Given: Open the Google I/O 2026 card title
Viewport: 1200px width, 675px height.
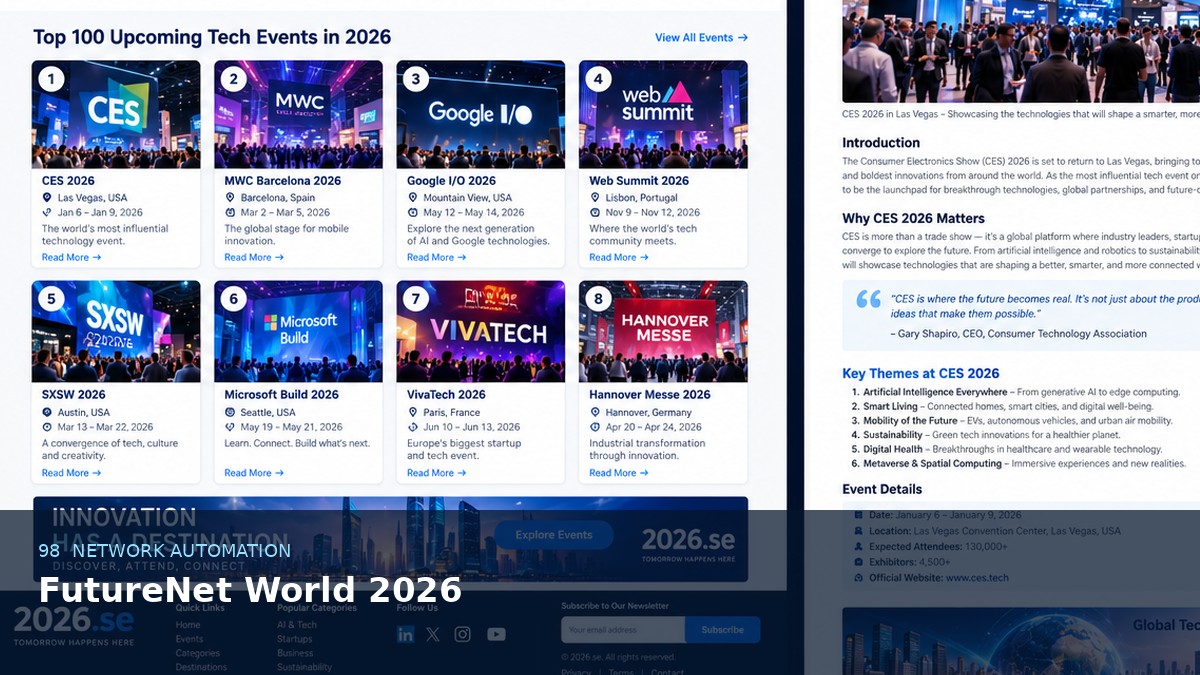Looking at the screenshot, I should click(x=451, y=181).
